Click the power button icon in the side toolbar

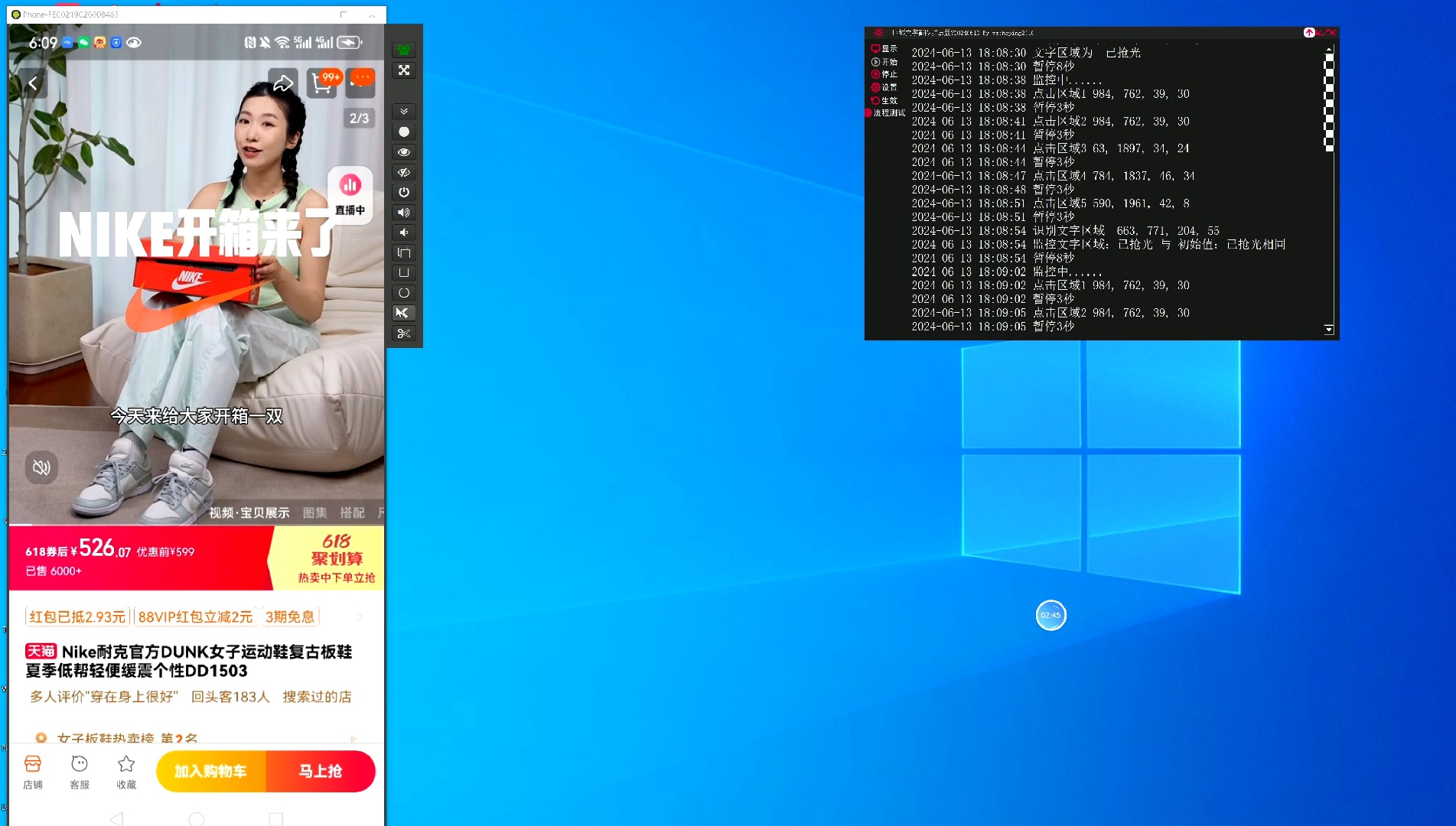(403, 192)
